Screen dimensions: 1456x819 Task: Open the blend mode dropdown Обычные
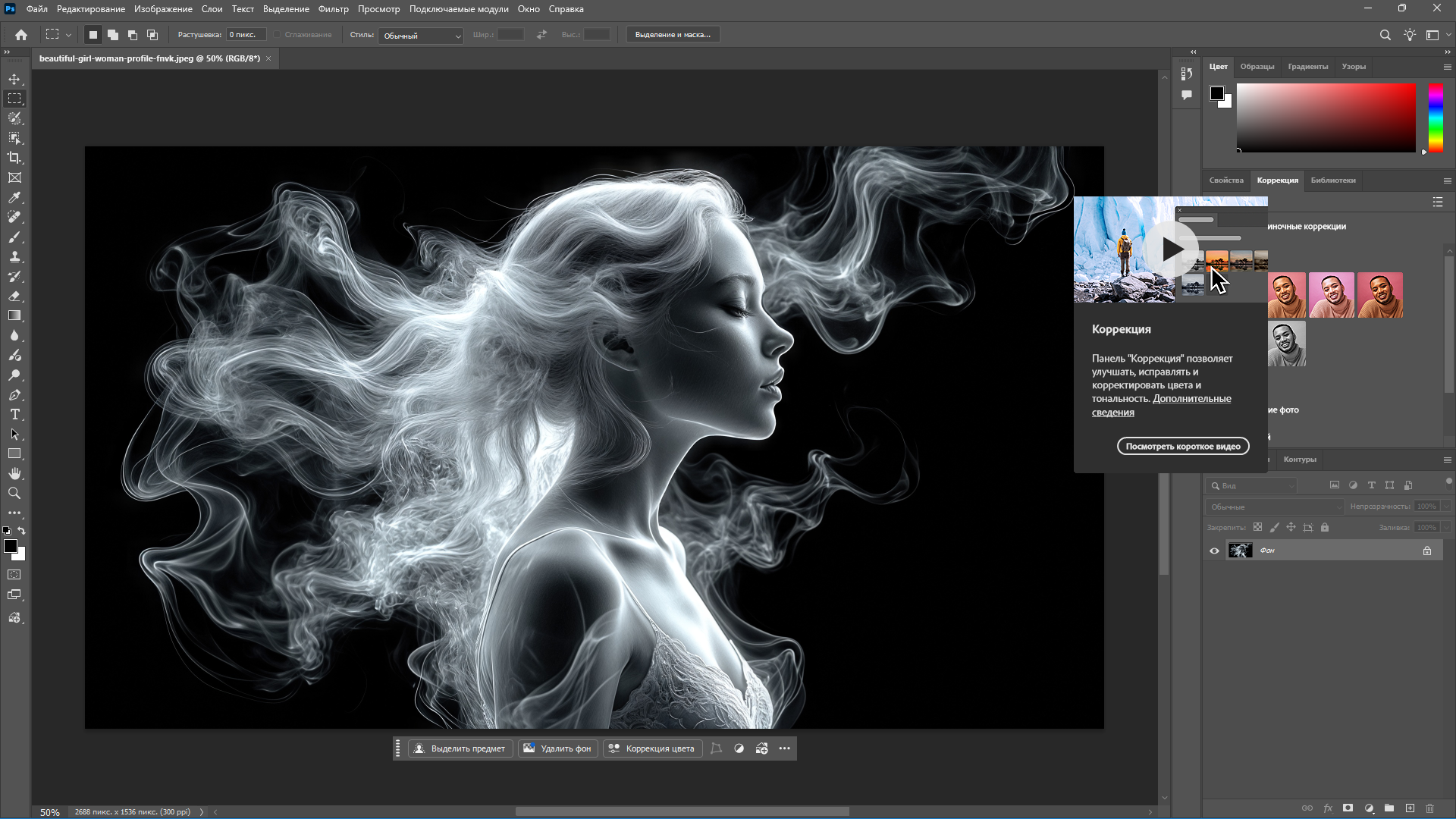(x=1275, y=507)
